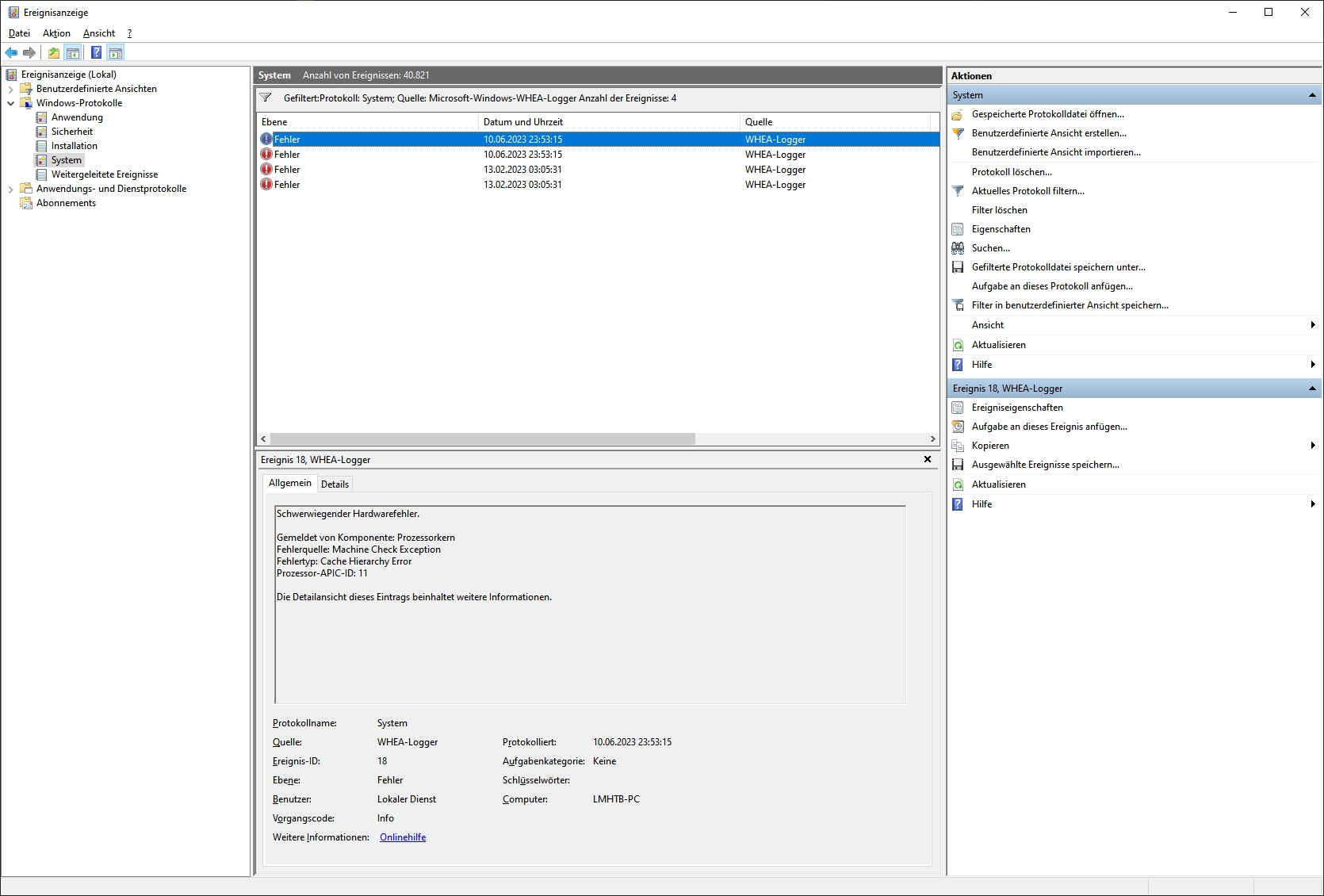
Task: Open the Datei menu
Action: click(x=19, y=33)
